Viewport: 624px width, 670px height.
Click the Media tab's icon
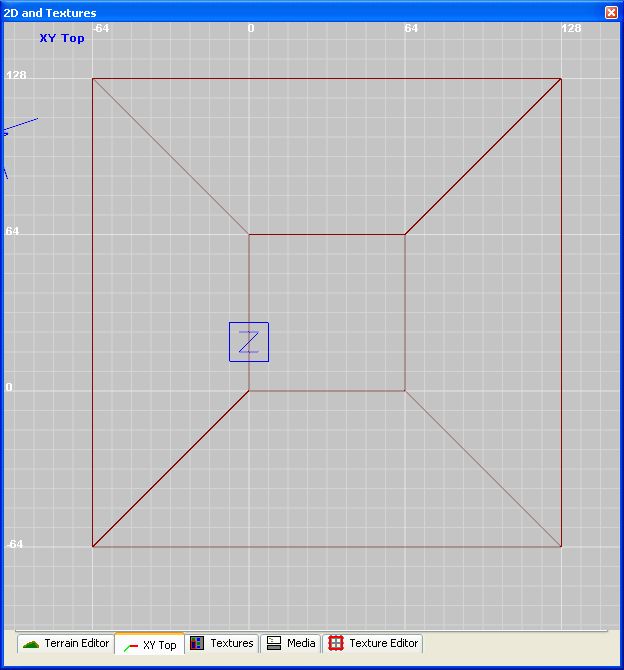(x=274, y=643)
